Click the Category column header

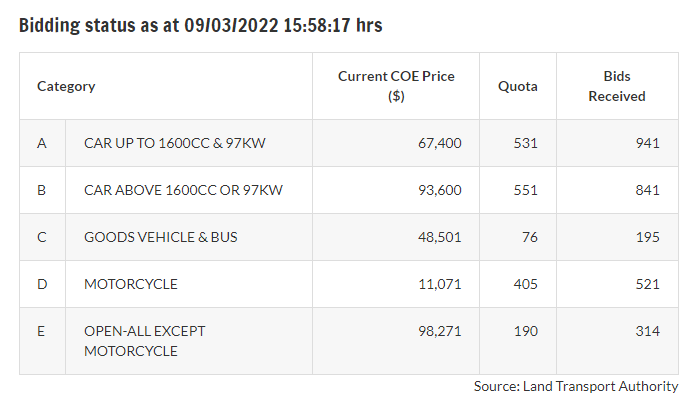click(66, 86)
